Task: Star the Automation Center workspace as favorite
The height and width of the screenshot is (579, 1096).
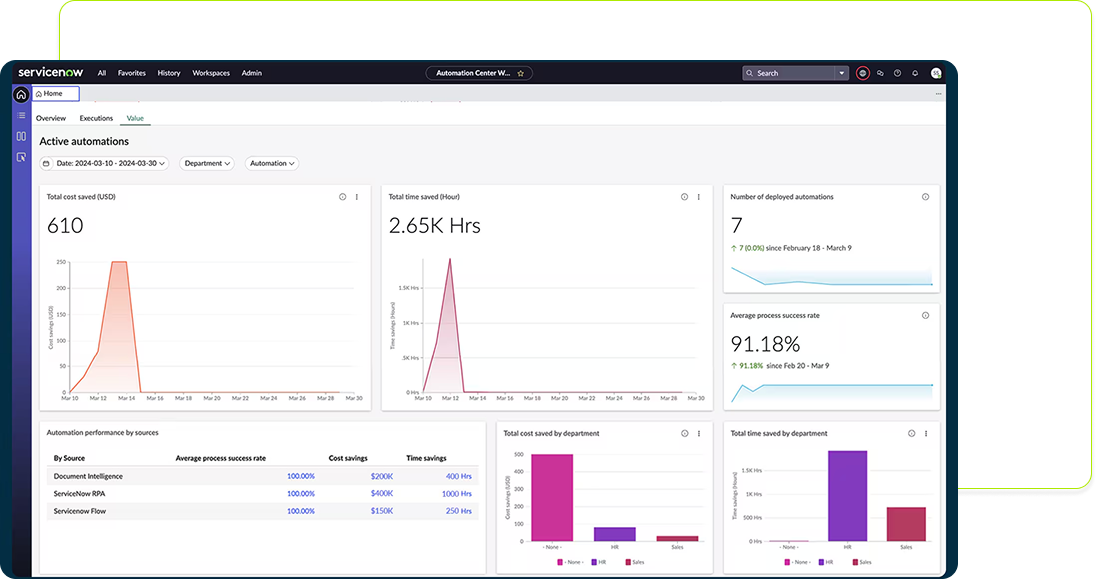Action: pyautogui.click(x=521, y=73)
